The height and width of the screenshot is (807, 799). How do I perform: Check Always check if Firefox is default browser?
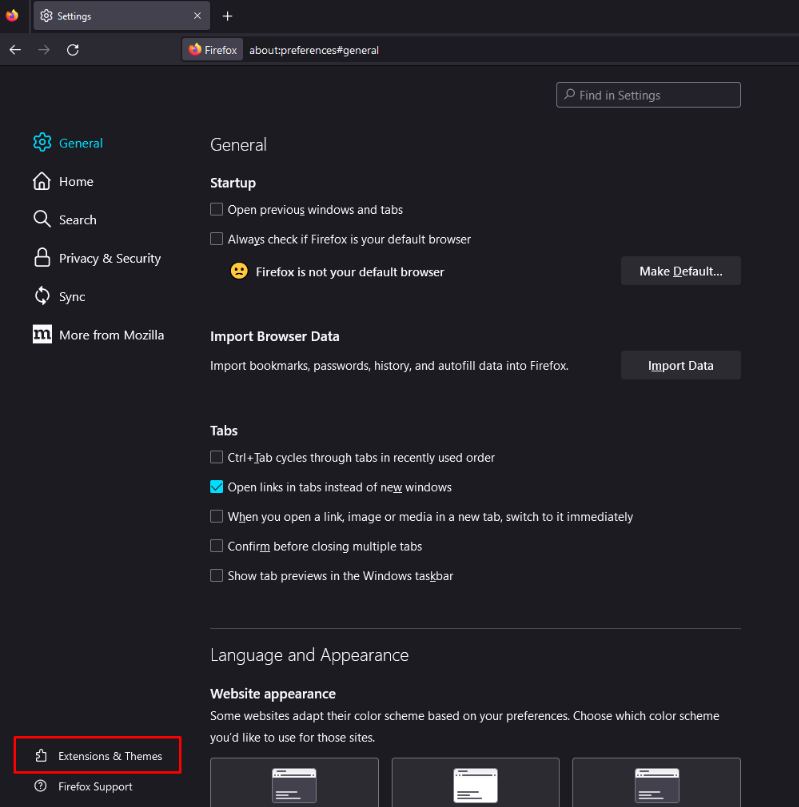click(x=216, y=239)
